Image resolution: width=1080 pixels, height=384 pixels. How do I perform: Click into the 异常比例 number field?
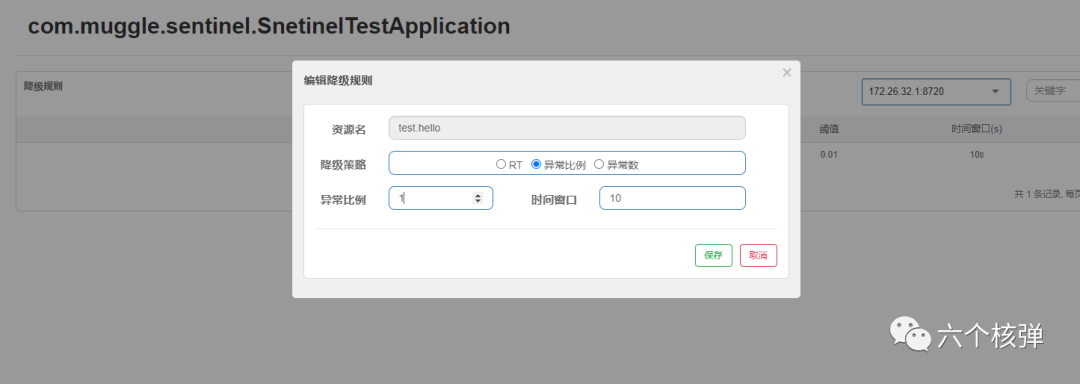[x=441, y=198]
